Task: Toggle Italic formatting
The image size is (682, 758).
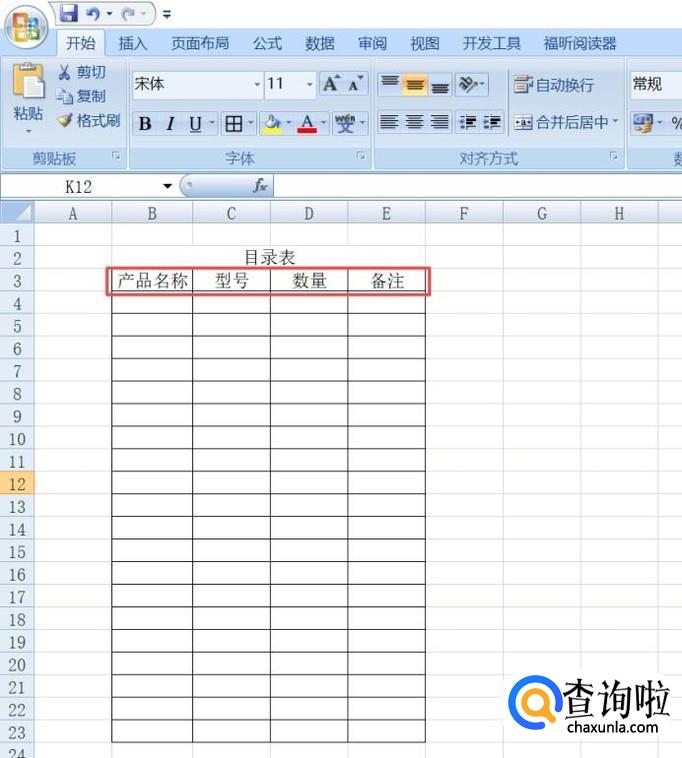Action: click(x=170, y=124)
